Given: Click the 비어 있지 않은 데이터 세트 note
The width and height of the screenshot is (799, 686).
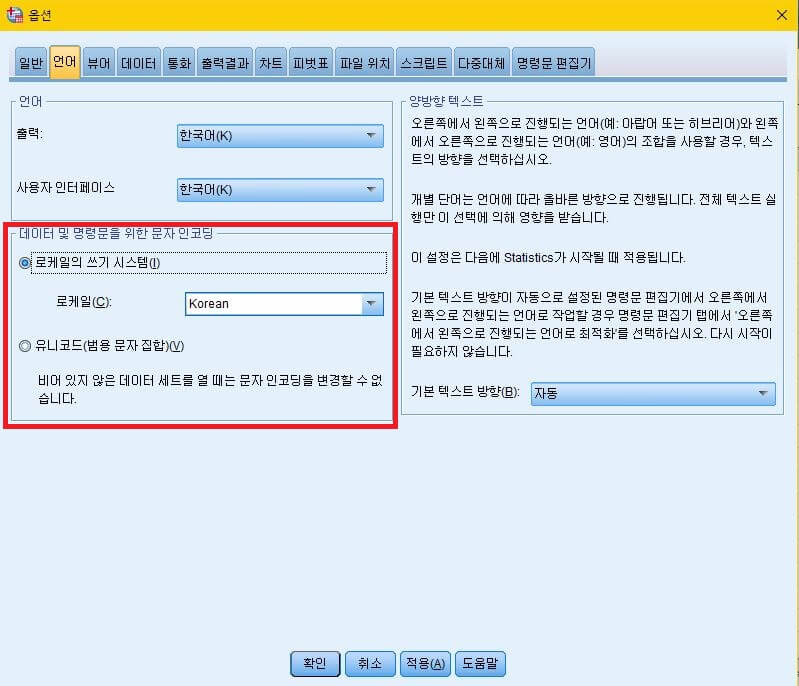Looking at the screenshot, I should (210, 389).
